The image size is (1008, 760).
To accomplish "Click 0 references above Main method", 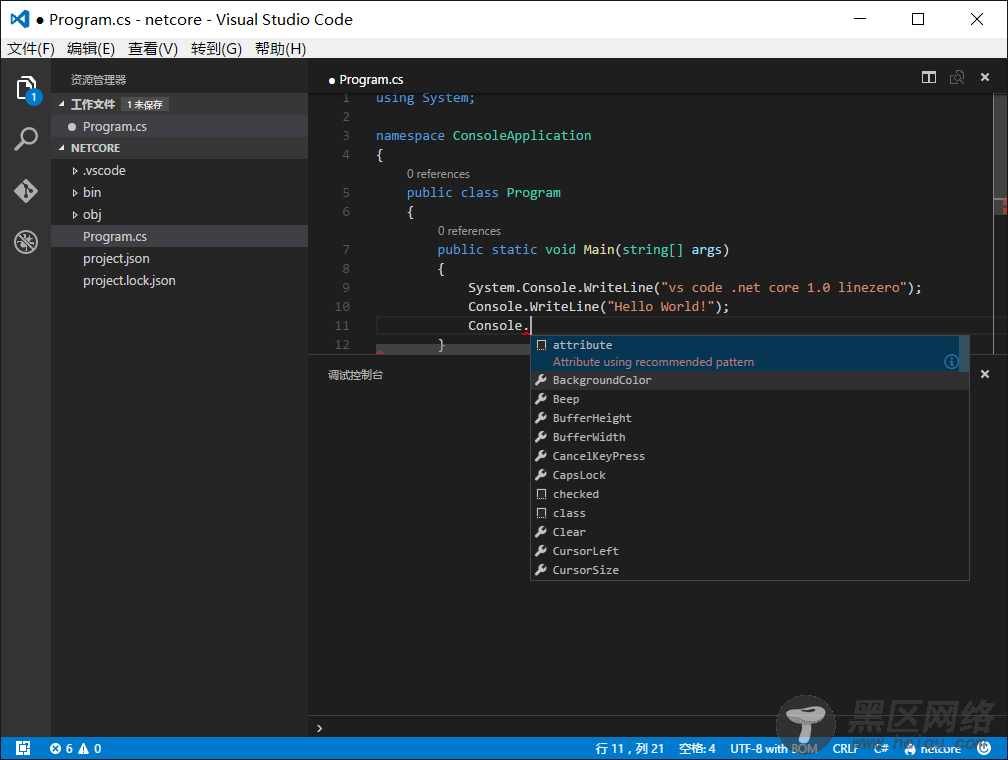I will click(469, 231).
